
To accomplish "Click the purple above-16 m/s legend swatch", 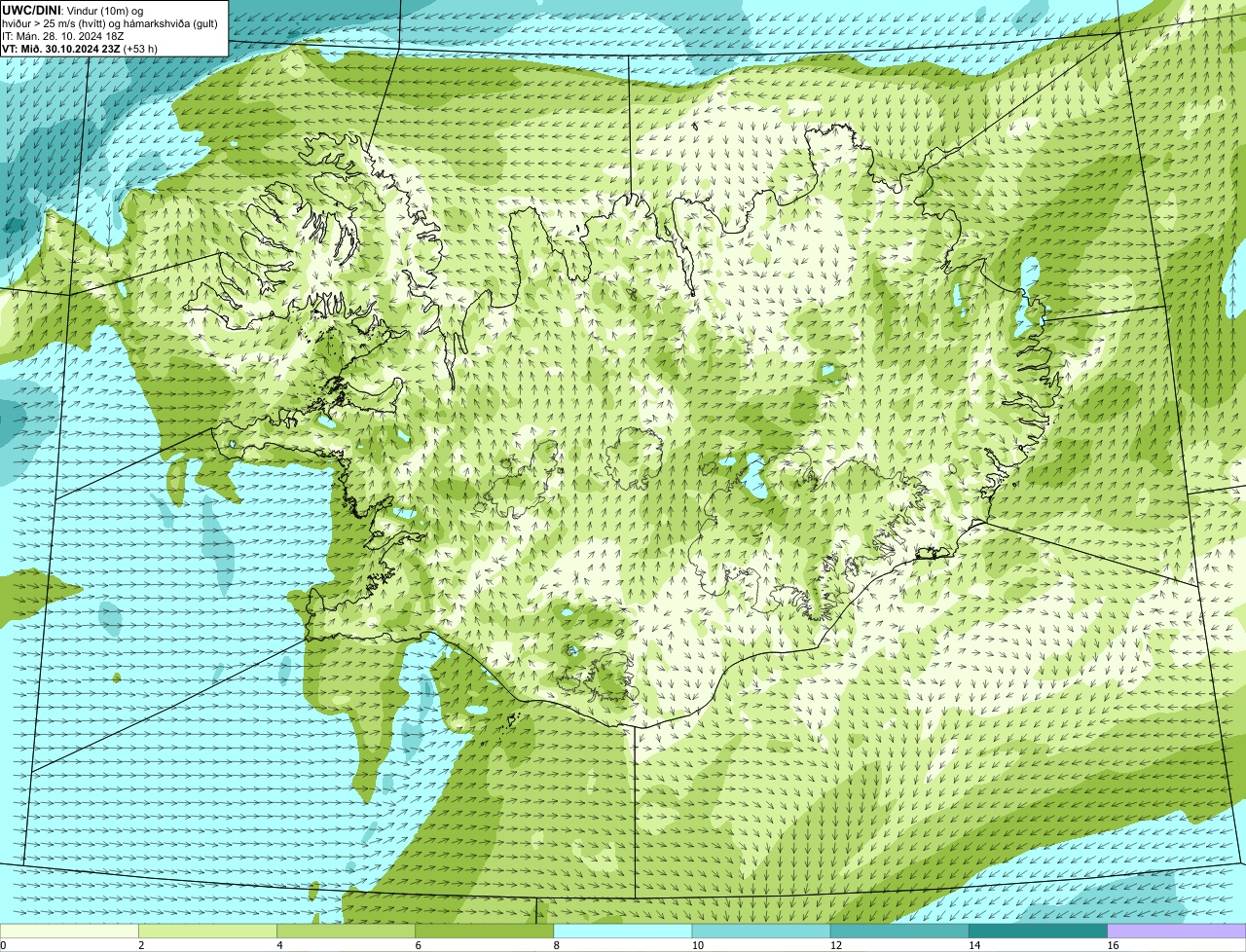I will coord(1177,931).
